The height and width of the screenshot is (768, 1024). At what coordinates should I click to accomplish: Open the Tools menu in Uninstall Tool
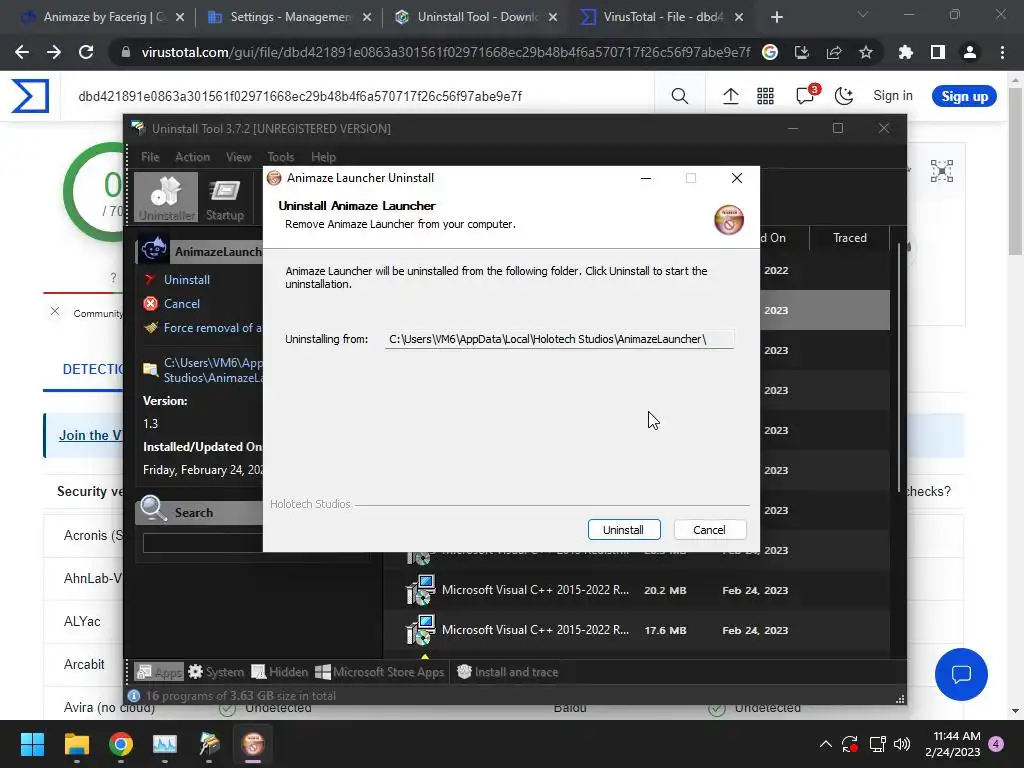[x=281, y=157]
